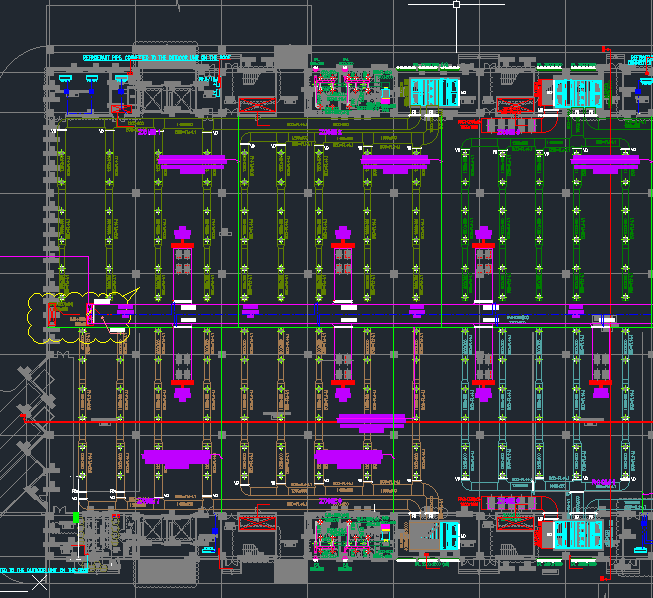Click the cyan refrigerant pipe note at top
Screen dimensions: 653x598
pyautogui.click(x=156, y=58)
